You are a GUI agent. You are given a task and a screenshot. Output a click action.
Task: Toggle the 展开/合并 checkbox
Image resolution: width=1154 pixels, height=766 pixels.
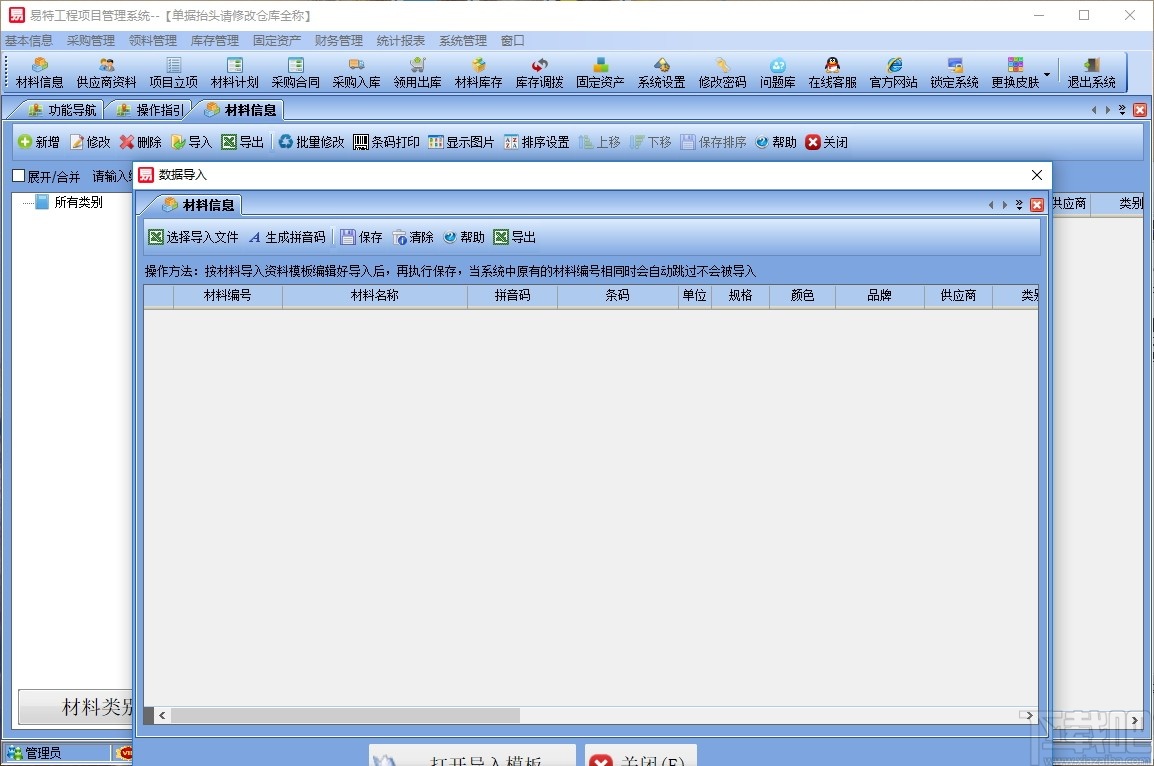19,176
